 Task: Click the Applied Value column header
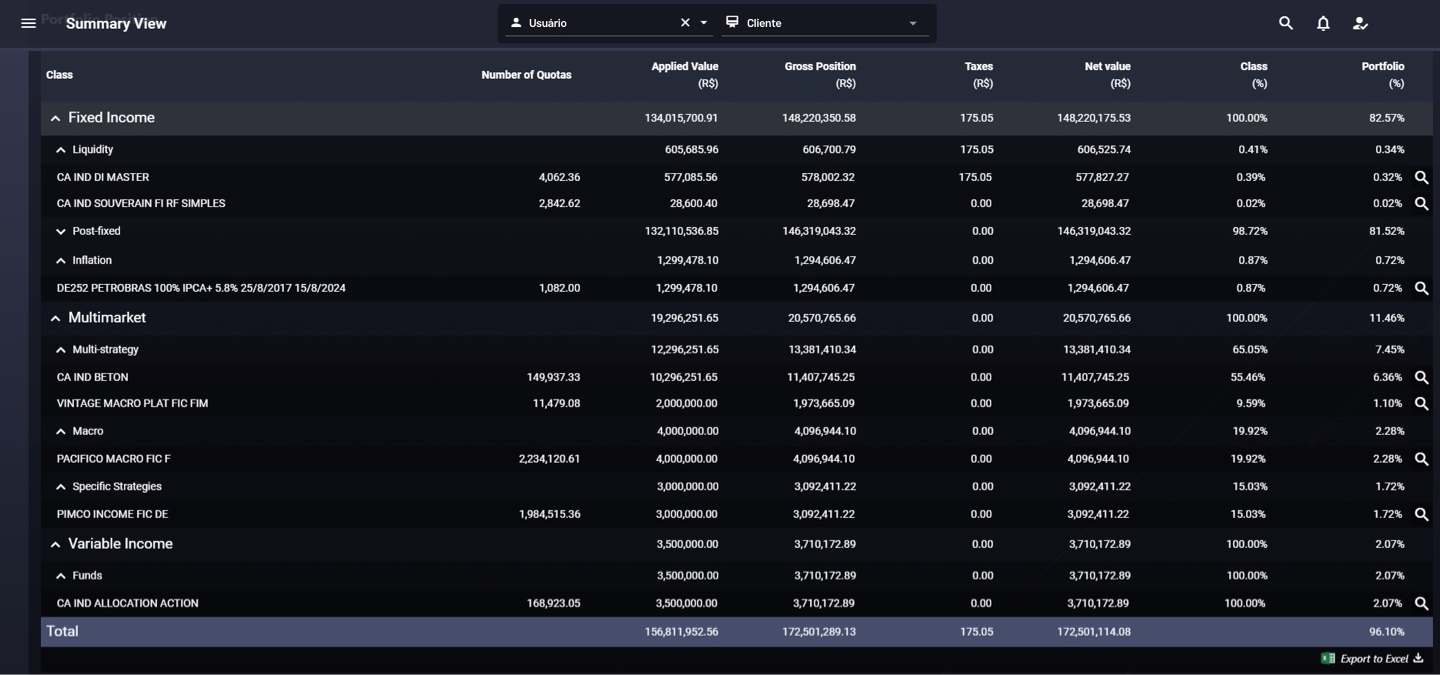[685, 75]
